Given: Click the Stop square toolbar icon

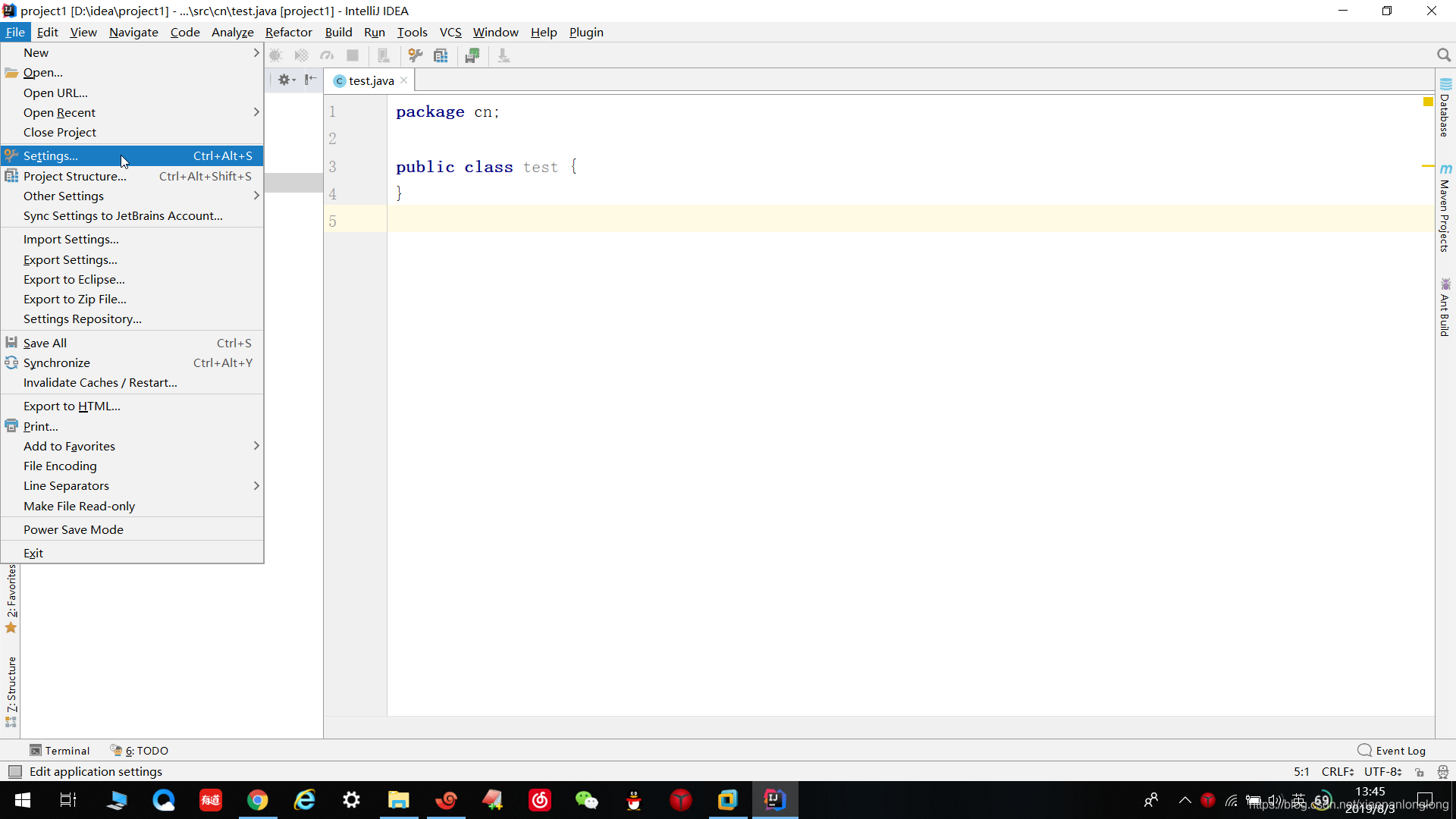Looking at the screenshot, I should pos(353,55).
